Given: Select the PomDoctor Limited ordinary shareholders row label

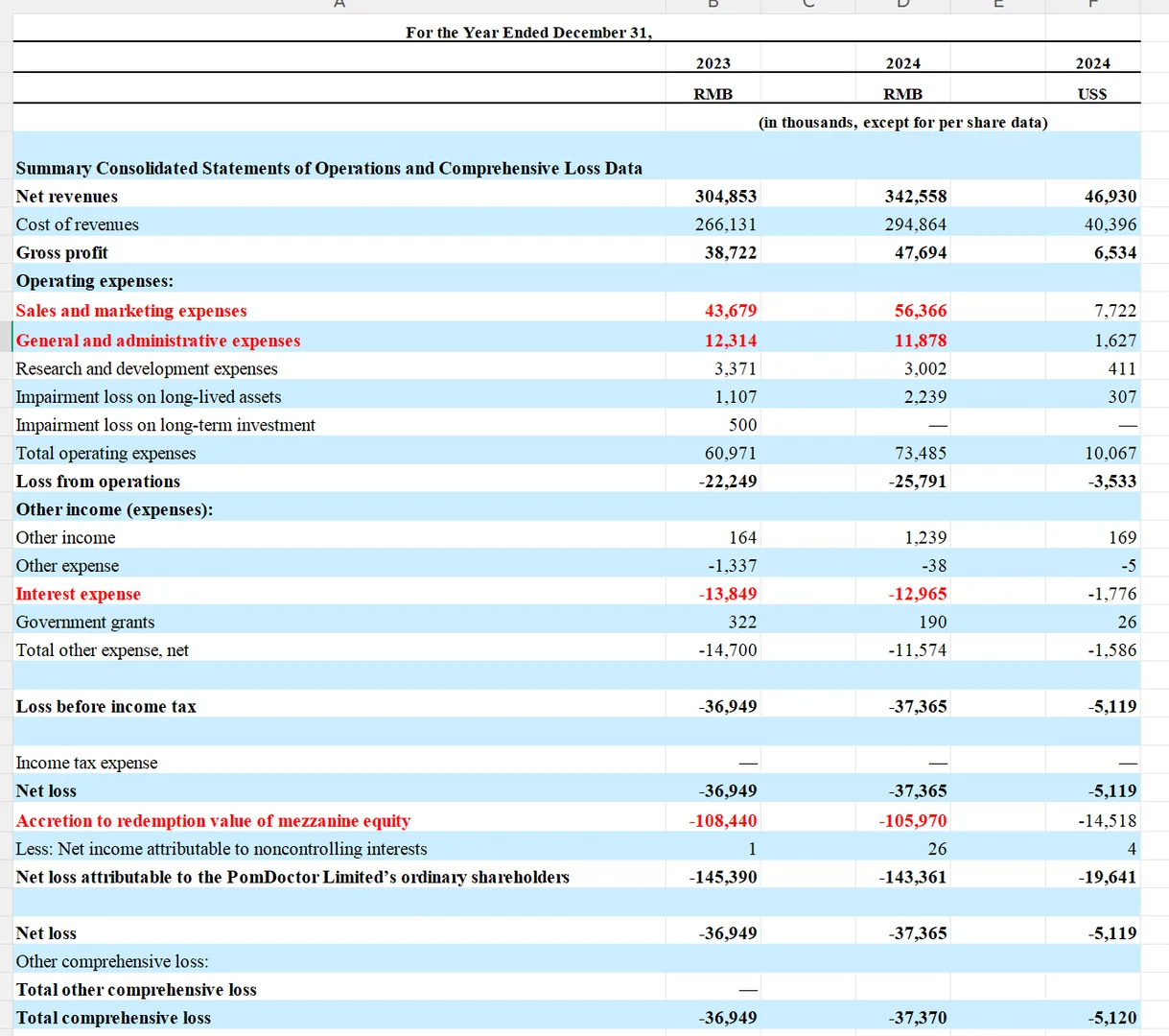Looking at the screenshot, I should (292, 878).
